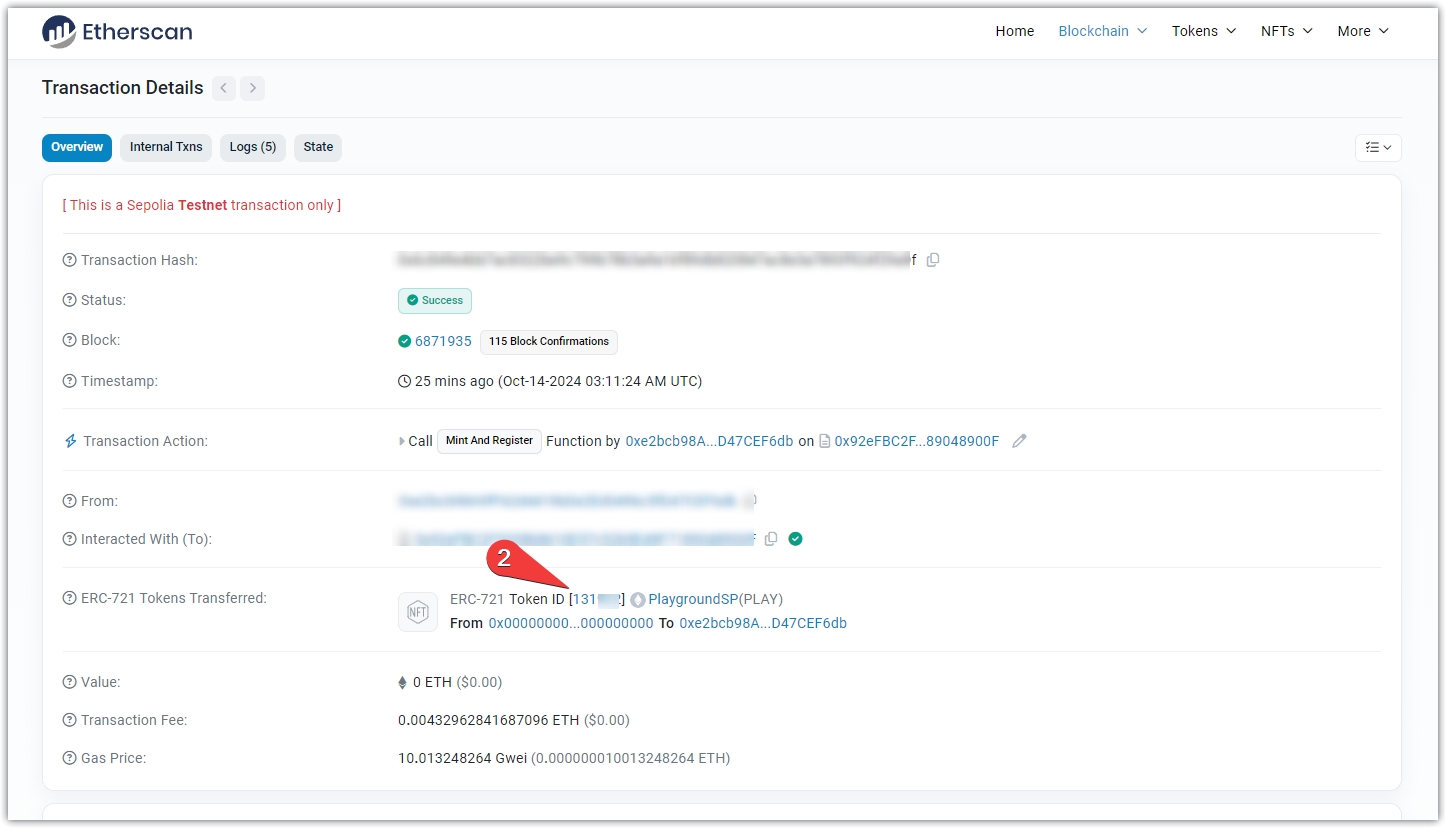Go to next transaction arrow
Screen dimensions: 1446x828
point(253,88)
